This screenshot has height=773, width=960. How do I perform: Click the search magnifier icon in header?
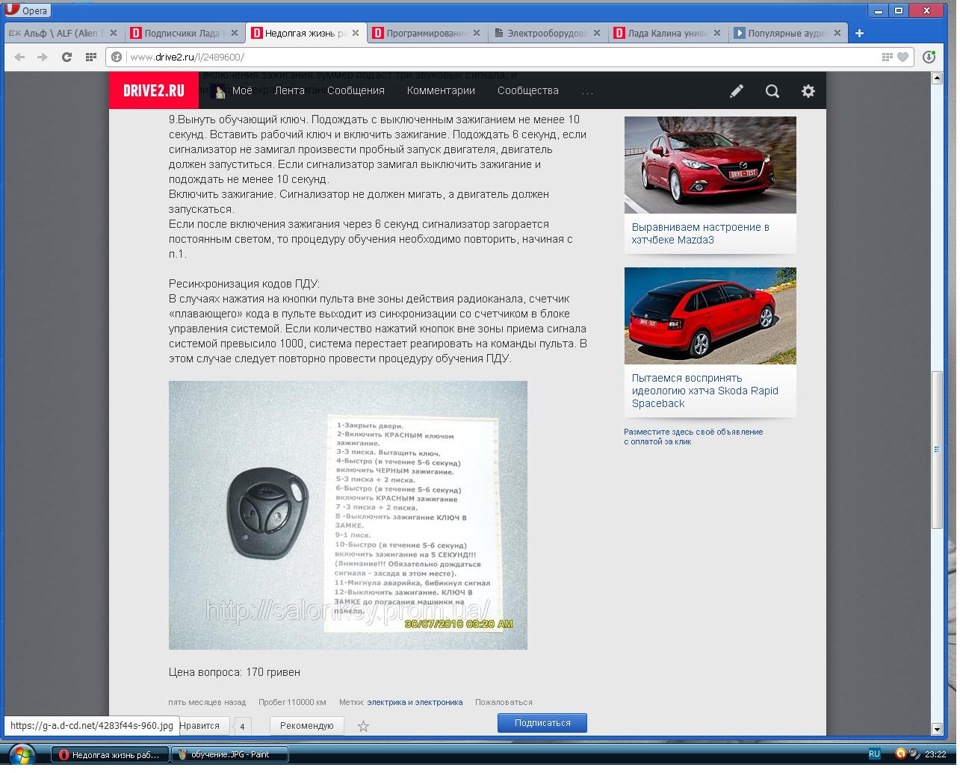point(772,91)
